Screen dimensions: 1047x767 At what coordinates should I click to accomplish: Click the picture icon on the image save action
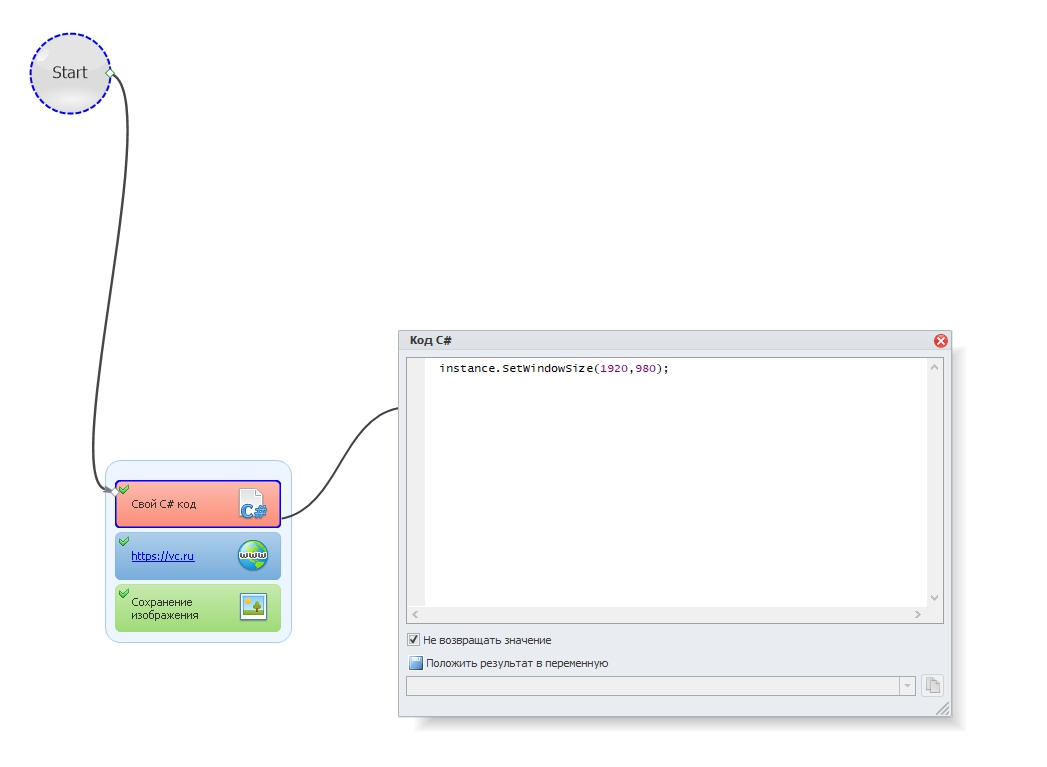pos(254,607)
